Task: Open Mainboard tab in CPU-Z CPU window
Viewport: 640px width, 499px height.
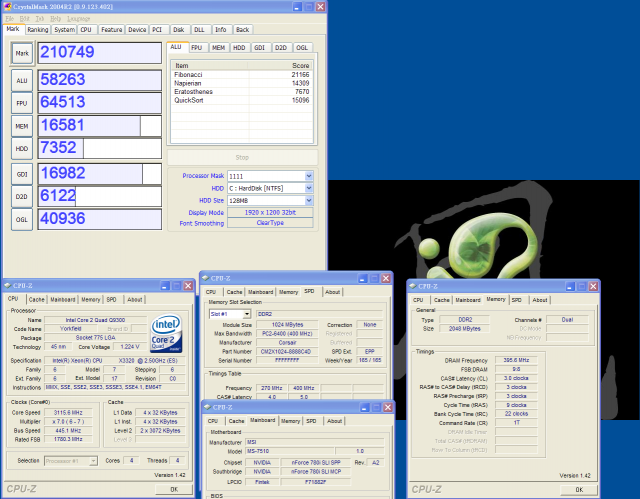Action: (63, 299)
